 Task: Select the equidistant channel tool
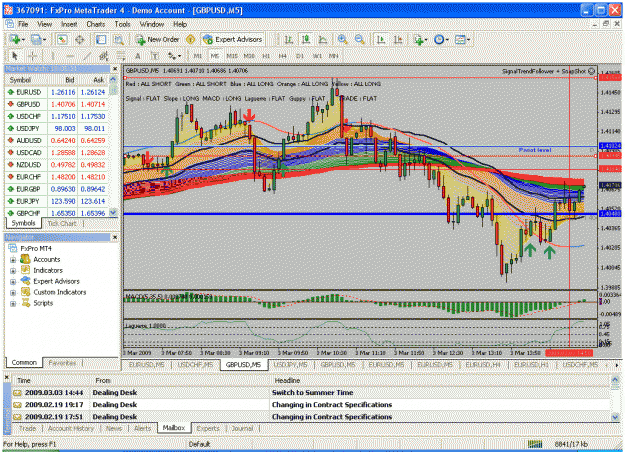[x=104, y=56]
